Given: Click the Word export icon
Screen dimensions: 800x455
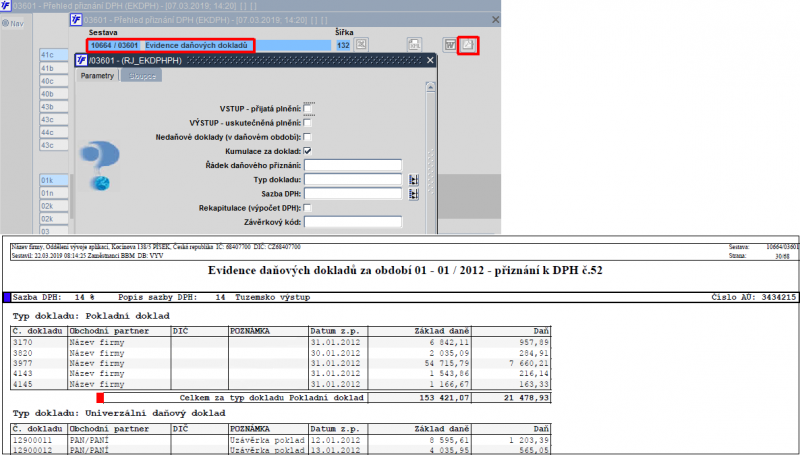Looking at the screenshot, I should click(x=449, y=45).
